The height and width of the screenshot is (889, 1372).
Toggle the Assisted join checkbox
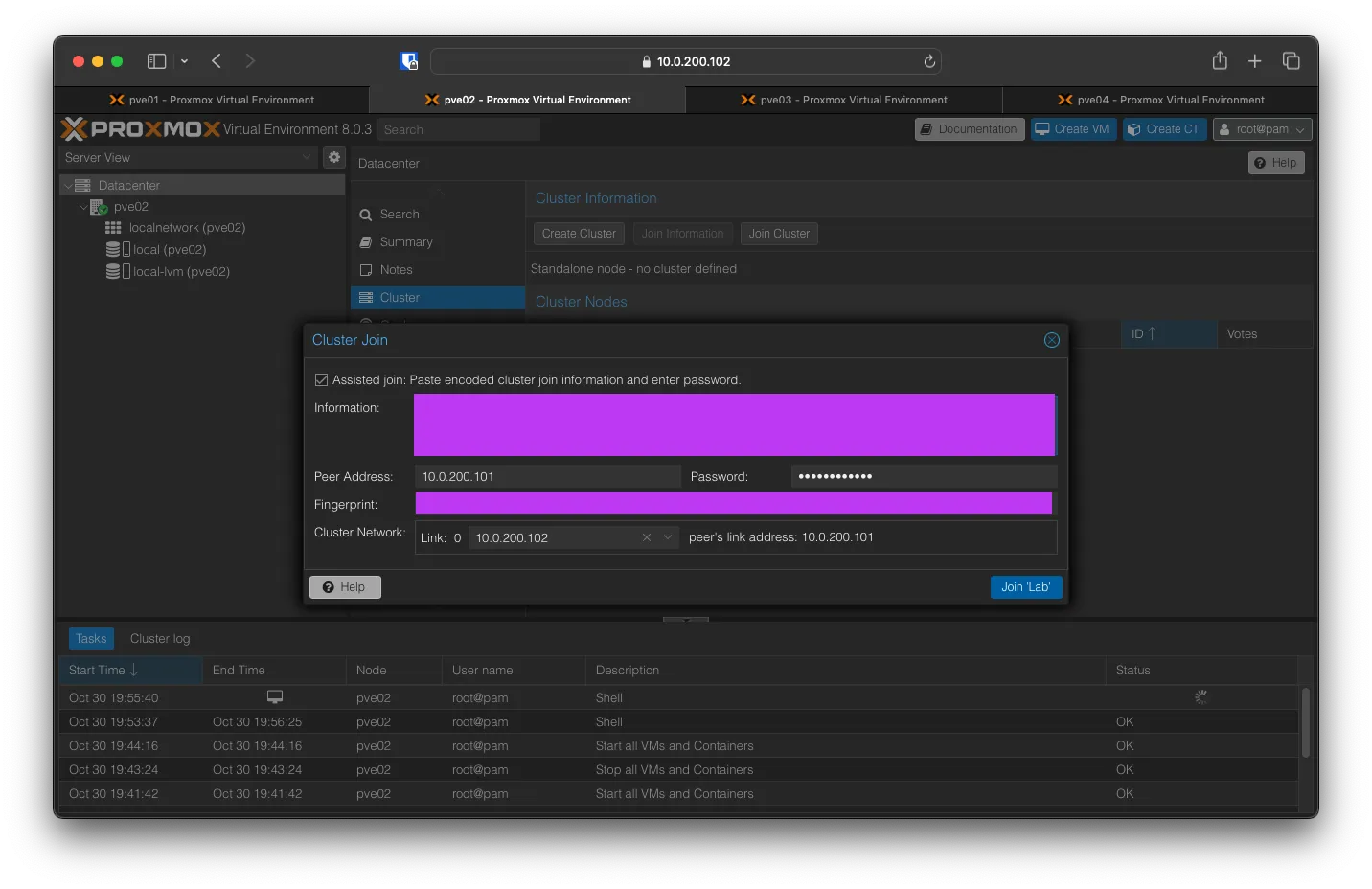tap(322, 380)
